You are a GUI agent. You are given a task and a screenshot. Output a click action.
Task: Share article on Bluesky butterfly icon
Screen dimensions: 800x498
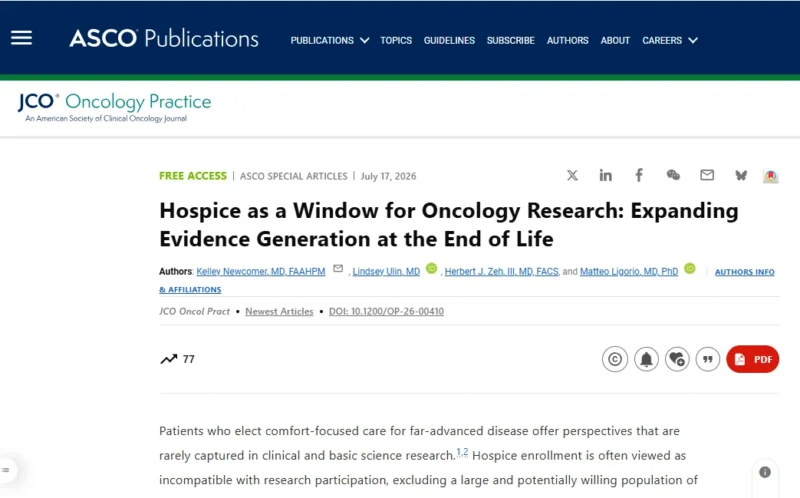coord(741,176)
